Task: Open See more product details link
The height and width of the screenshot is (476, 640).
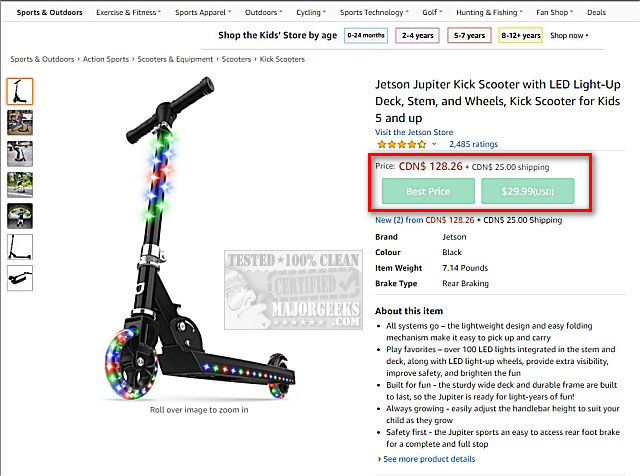Action: pyautogui.click(x=429, y=459)
